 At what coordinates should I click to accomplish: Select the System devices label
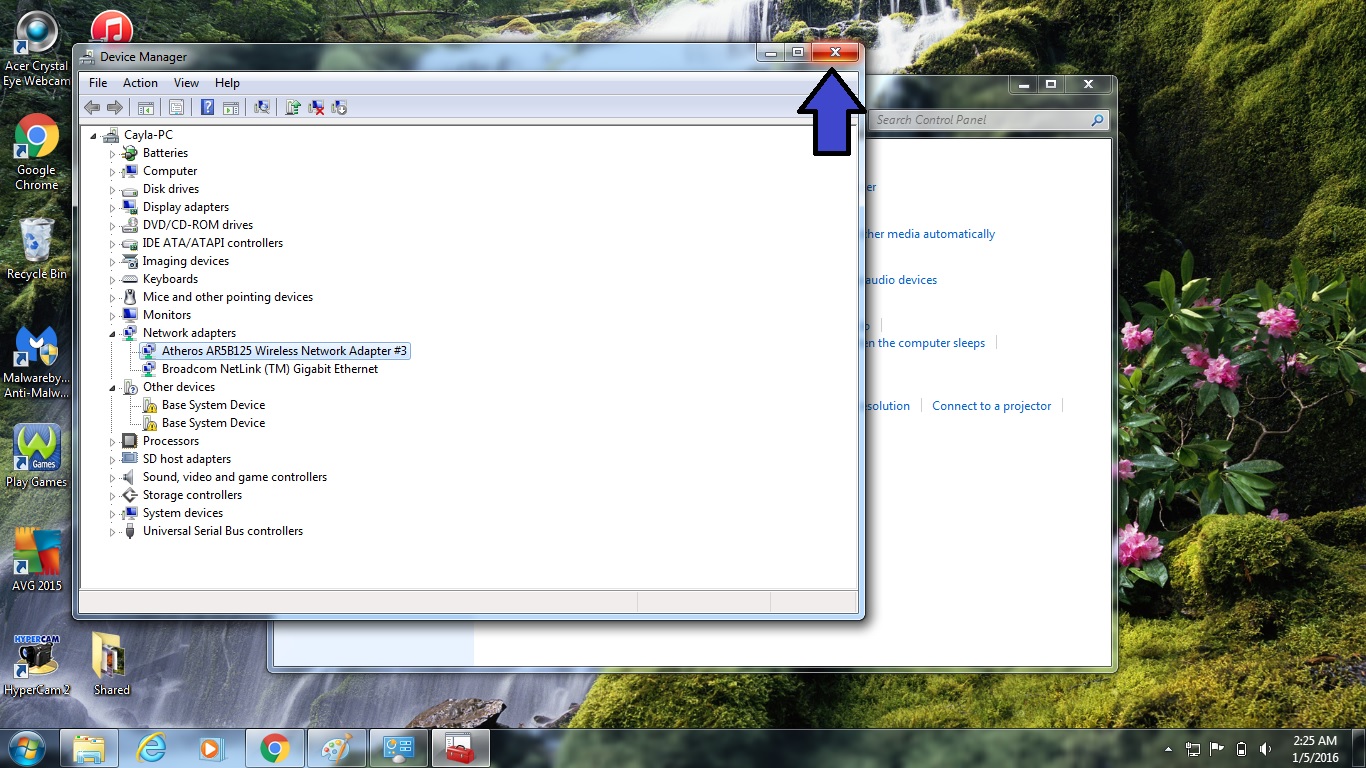(x=183, y=513)
